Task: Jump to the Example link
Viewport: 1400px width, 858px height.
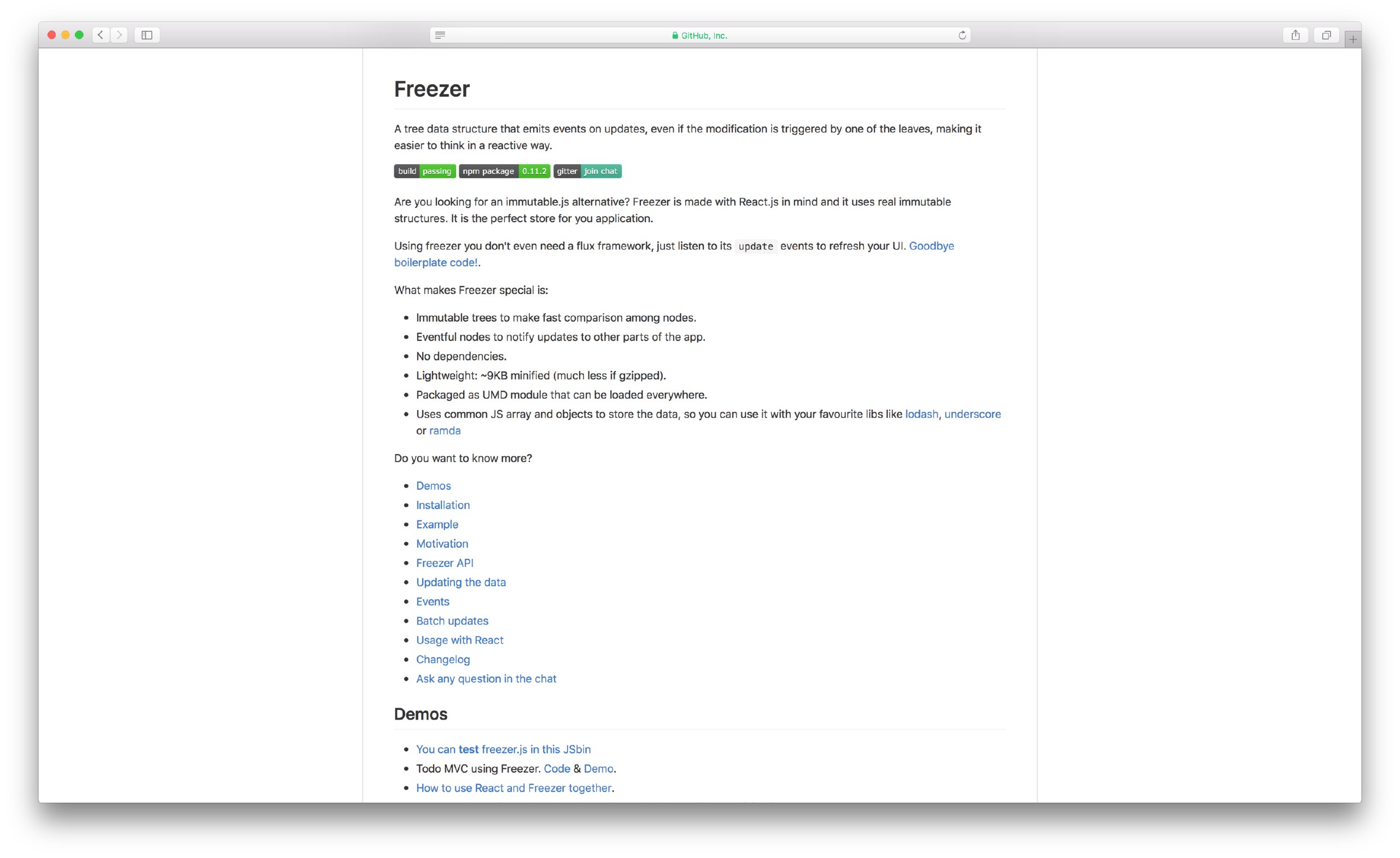Action: [437, 524]
